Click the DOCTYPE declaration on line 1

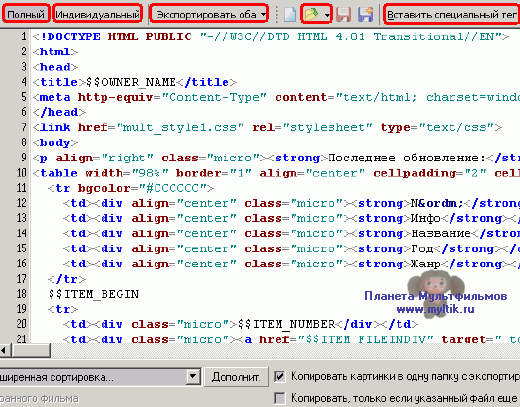click(271, 37)
